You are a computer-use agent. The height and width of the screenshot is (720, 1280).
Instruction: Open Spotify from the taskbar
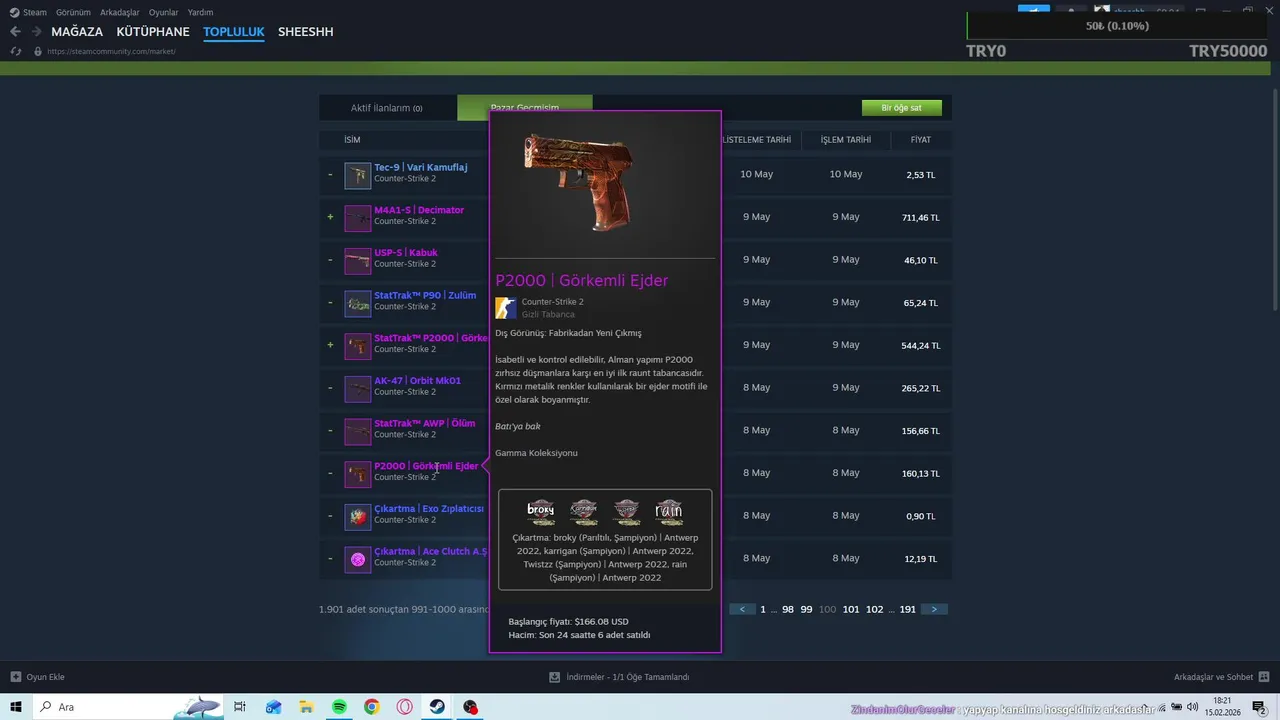click(x=339, y=707)
